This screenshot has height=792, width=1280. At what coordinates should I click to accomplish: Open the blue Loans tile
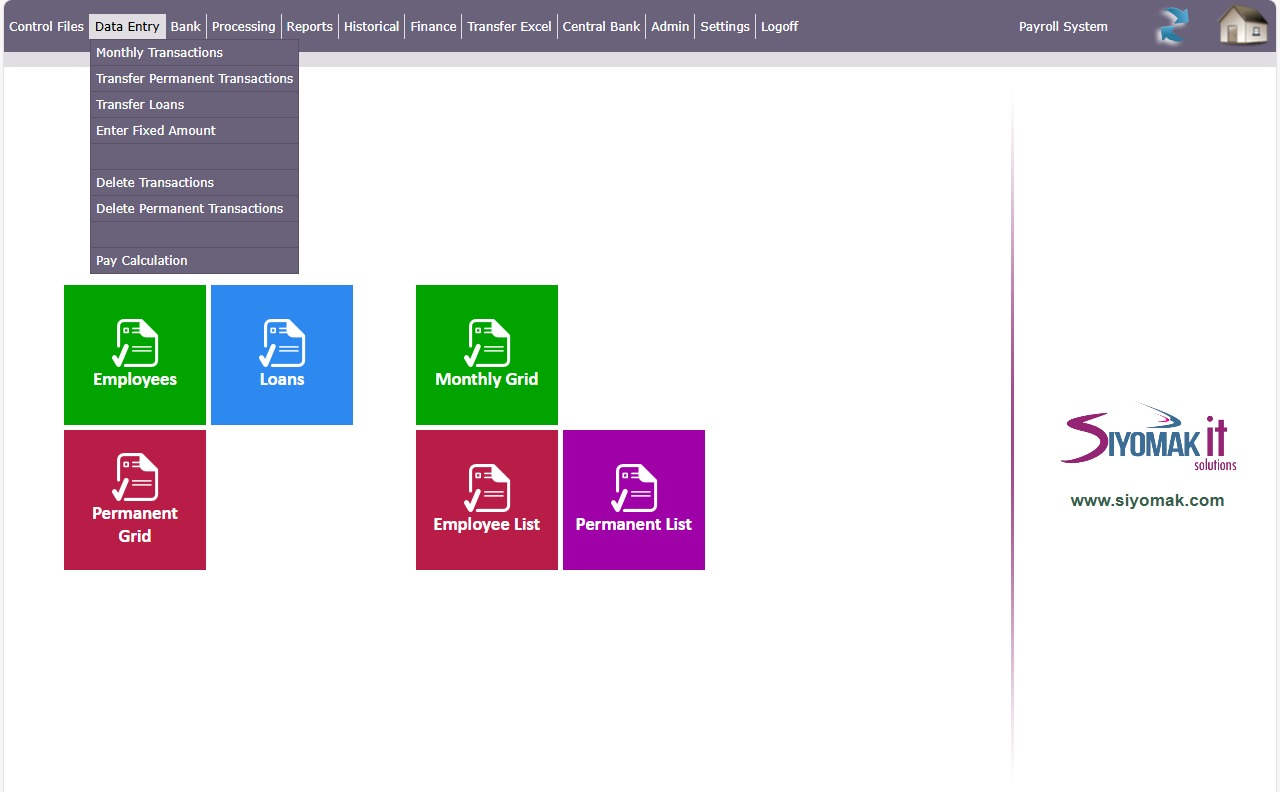(x=282, y=355)
